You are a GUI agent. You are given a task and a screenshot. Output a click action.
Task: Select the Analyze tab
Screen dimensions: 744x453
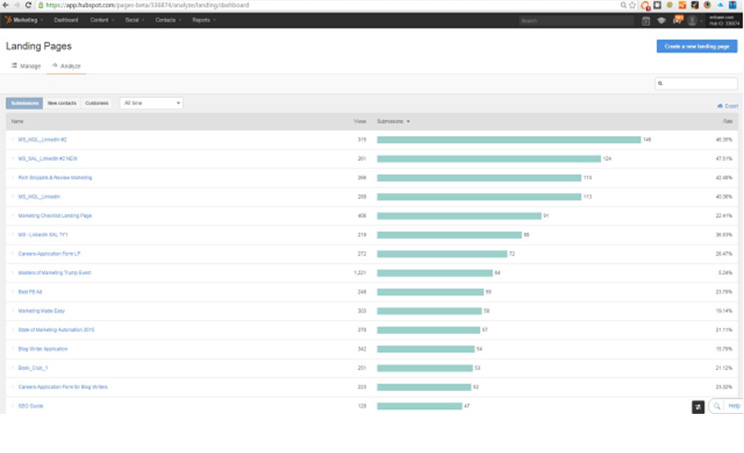[66, 66]
